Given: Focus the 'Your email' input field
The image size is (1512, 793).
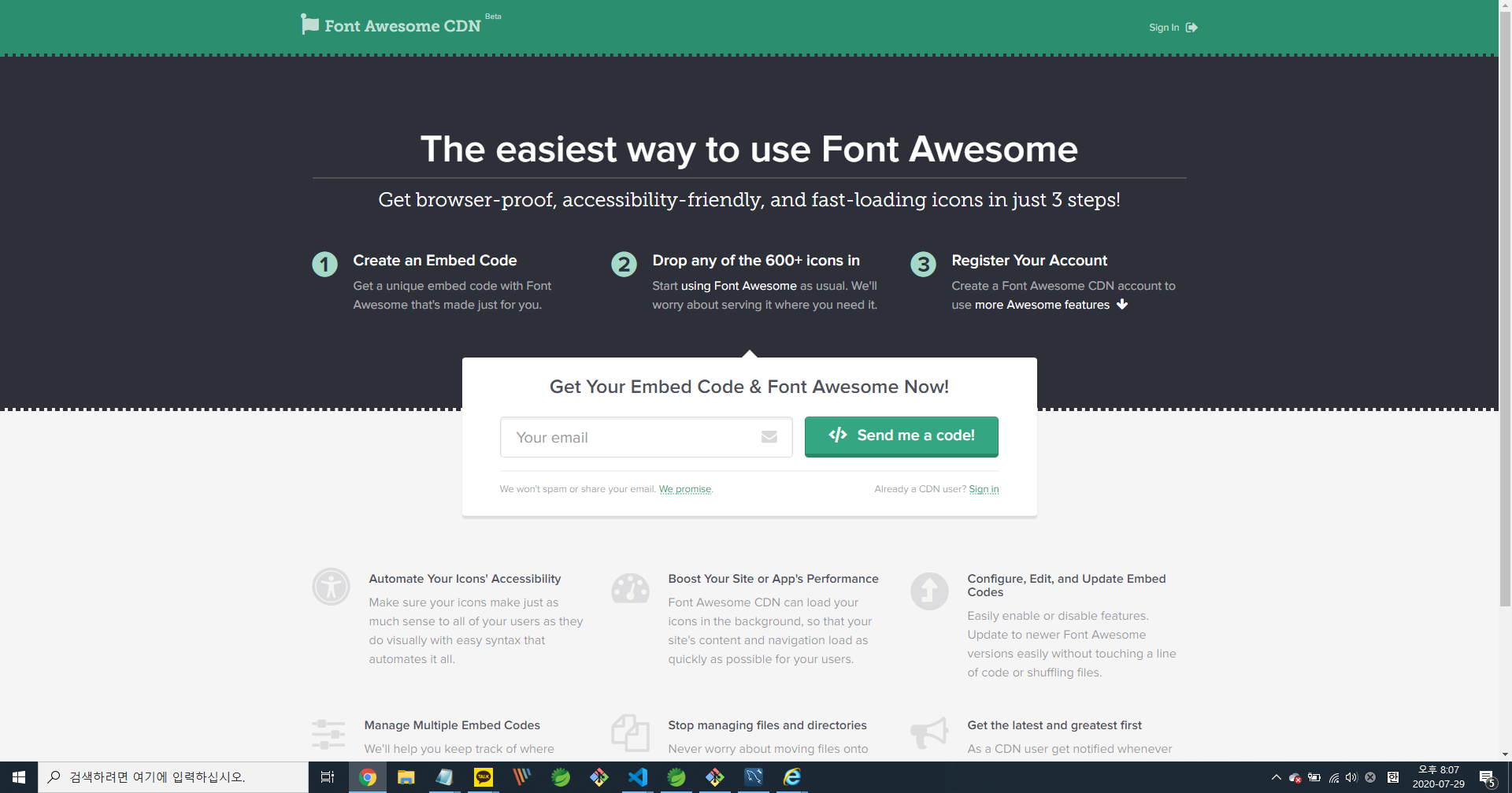Looking at the screenshot, I should (646, 437).
